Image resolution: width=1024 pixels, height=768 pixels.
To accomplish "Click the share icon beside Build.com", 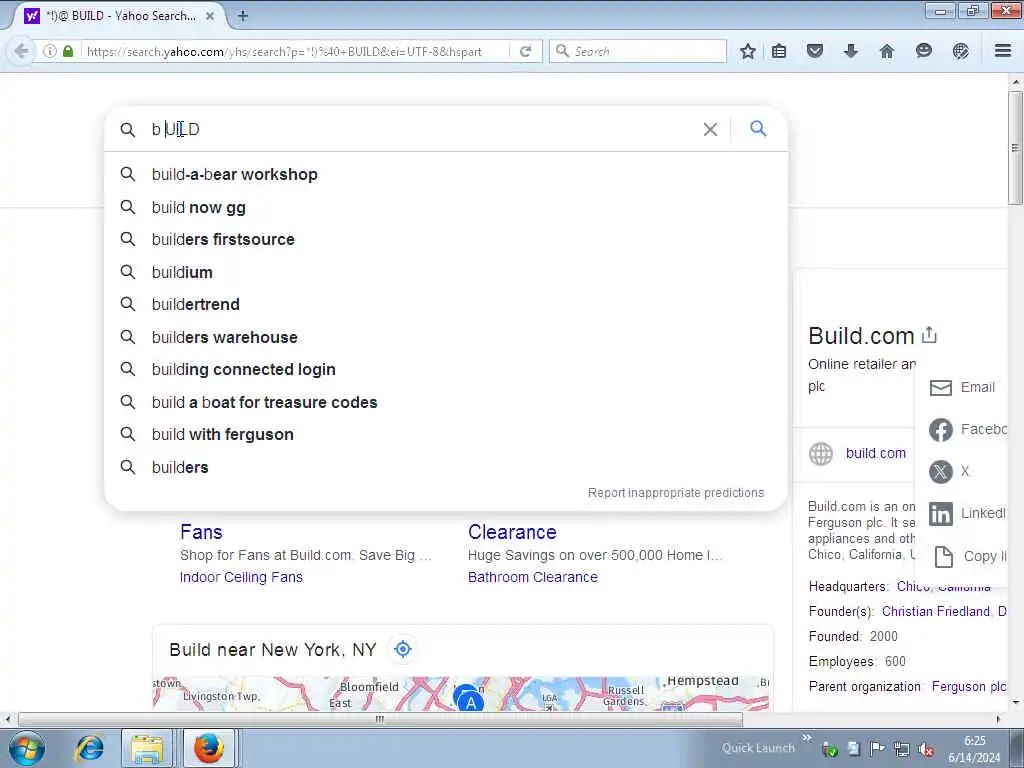I will (929, 335).
